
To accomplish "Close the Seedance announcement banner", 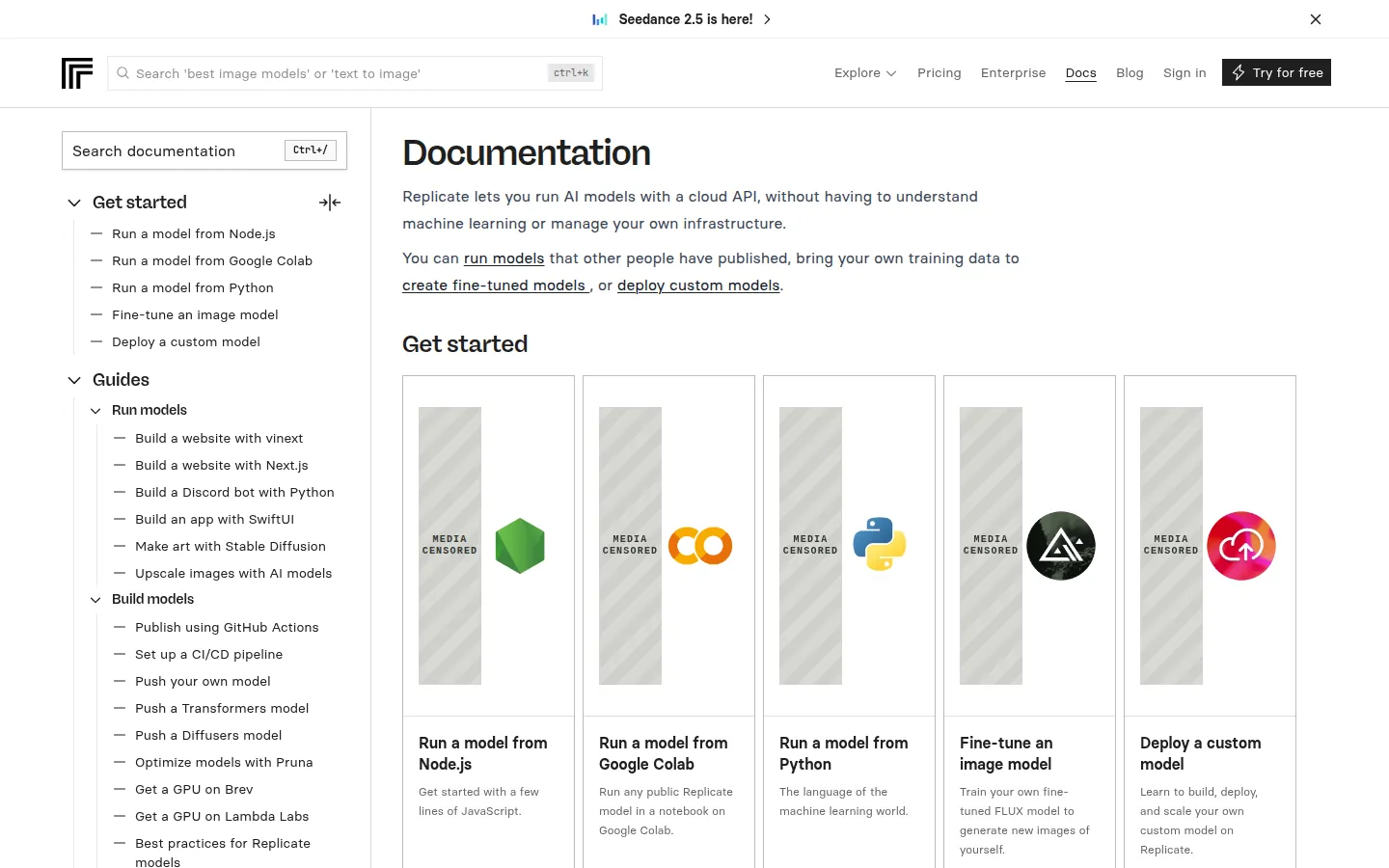I will 1316,19.
